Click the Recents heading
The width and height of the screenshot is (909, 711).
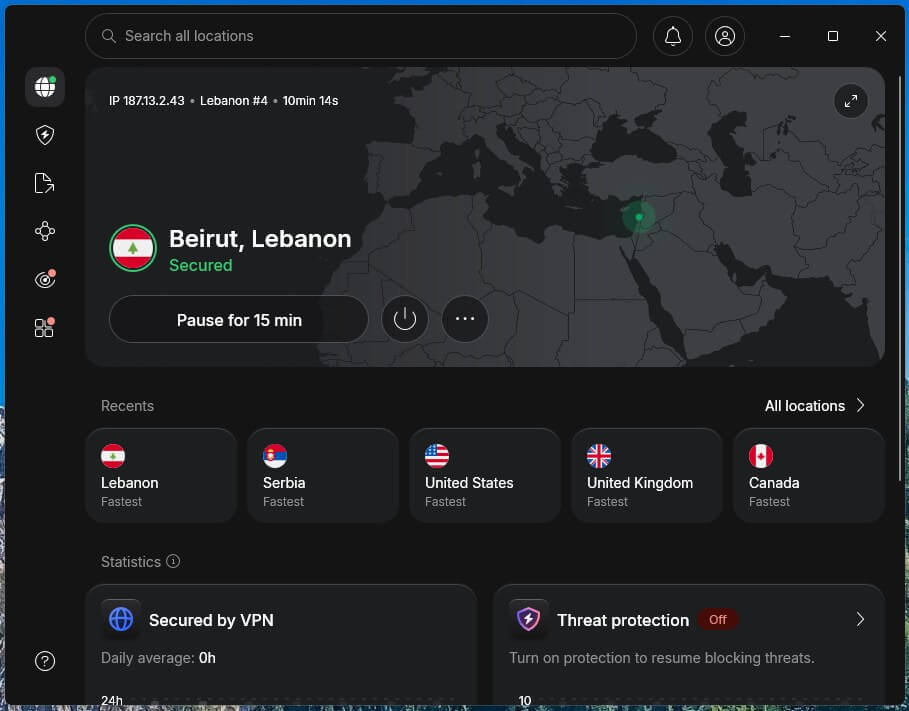[x=128, y=406]
